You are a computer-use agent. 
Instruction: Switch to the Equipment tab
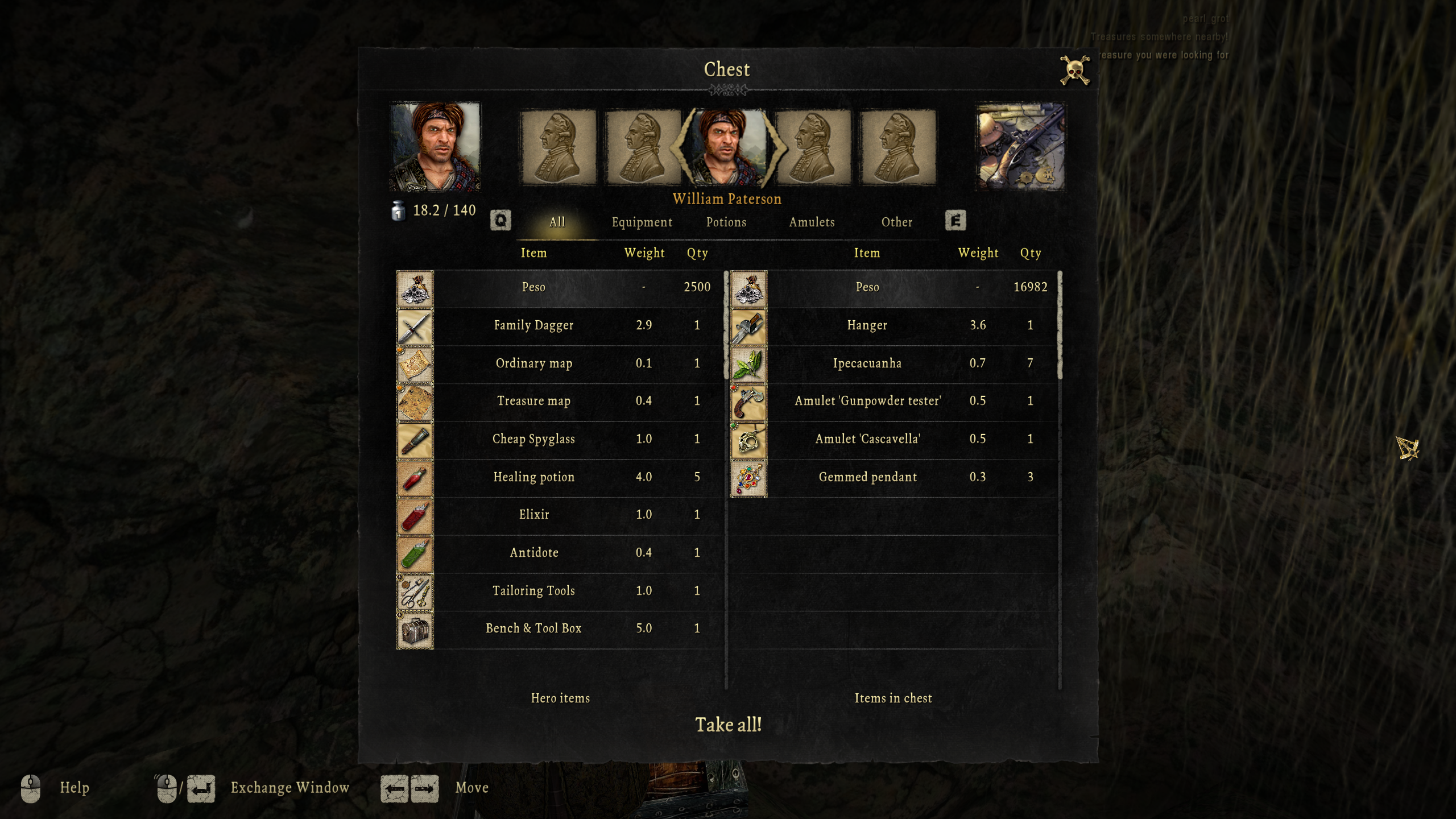pyautogui.click(x=642, y=222)
